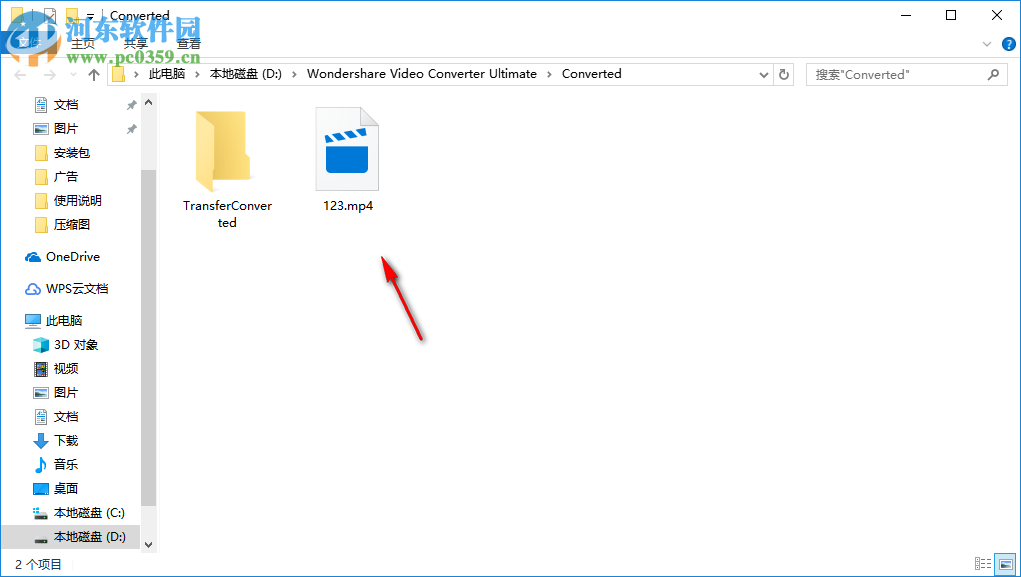Expand breadcrumb arrow after 本地磁盘 (D:)

[294, 74]
